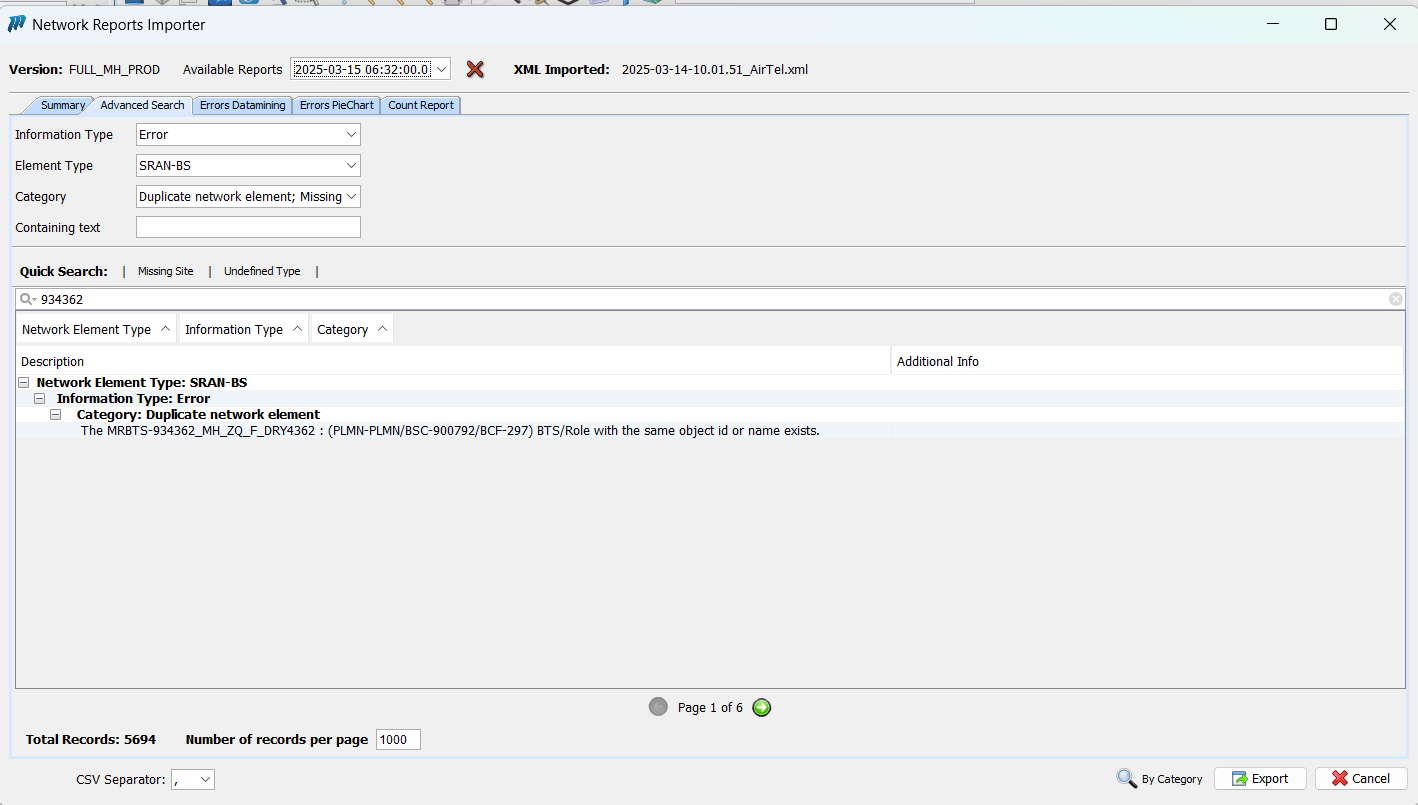Clear the search box text
1418x805 pixels.
pyautogui.click(x=1395, y=299)
